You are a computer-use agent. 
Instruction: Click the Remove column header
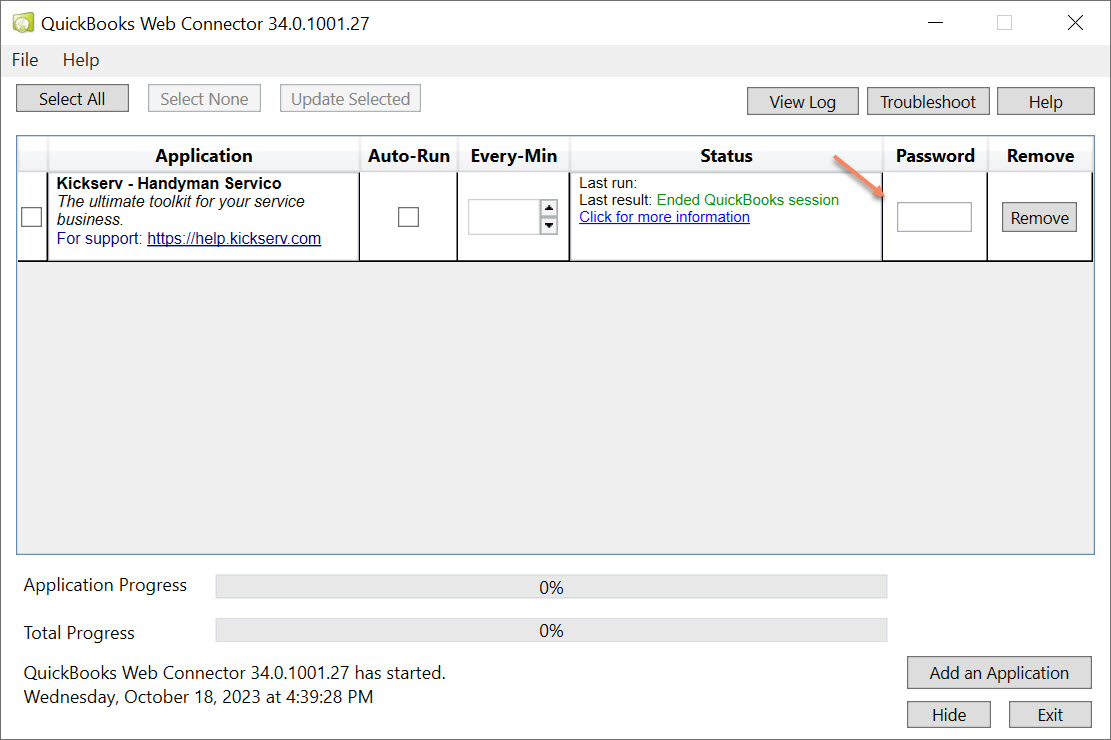click(1040, 156)
